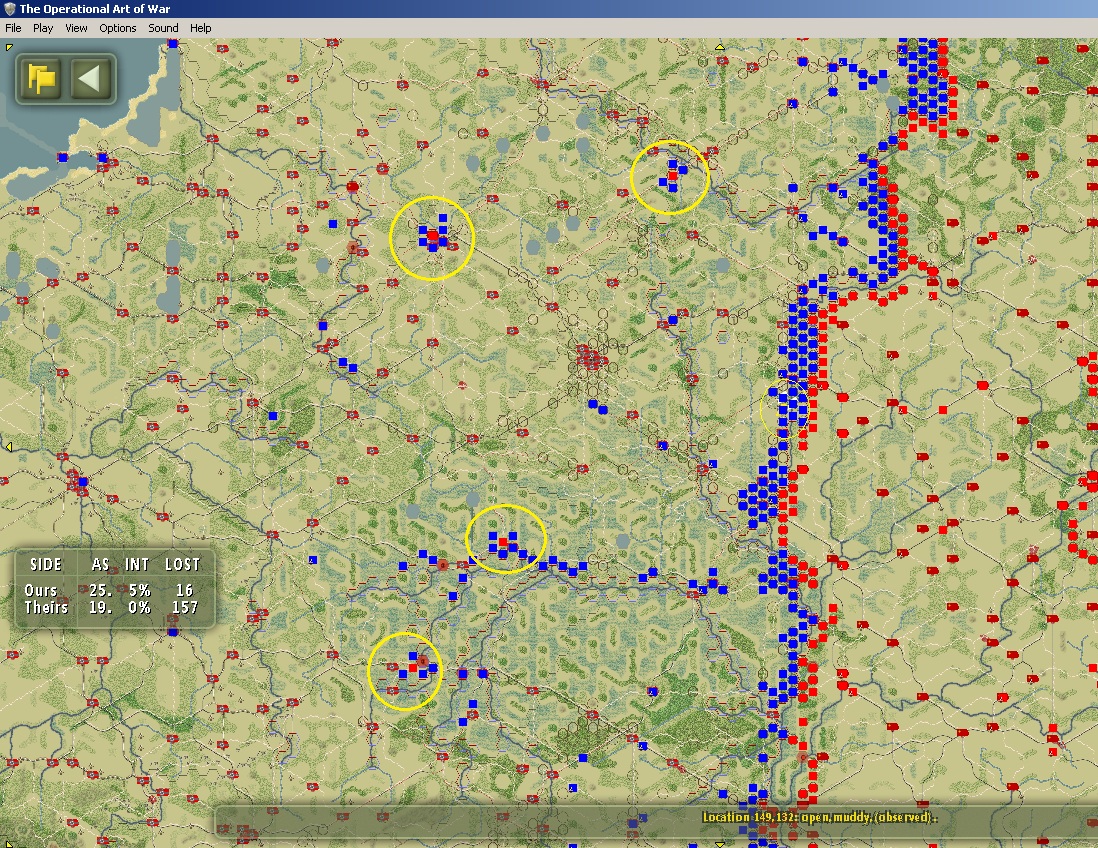The height and width of the screenshot is (848, 1098).
Task: Click the "Location 149,132: open,muddy,(observed)" status text
Action: [x=820, y=816]
